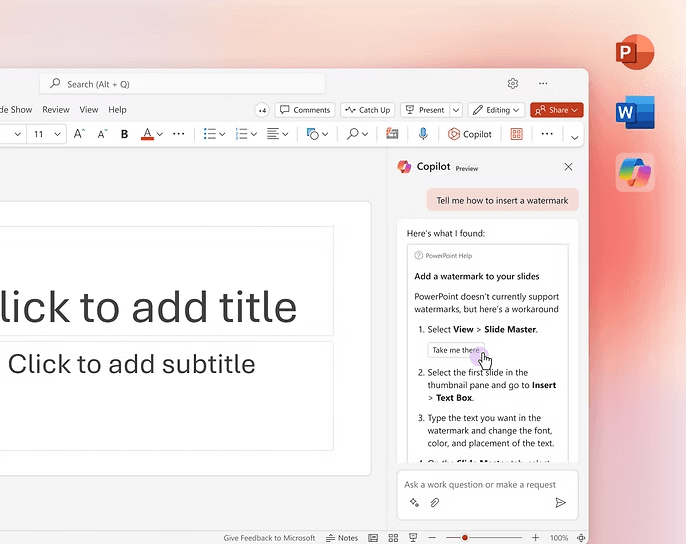Open the PowerPoint app icon on desktop

[x=635, y=52]
